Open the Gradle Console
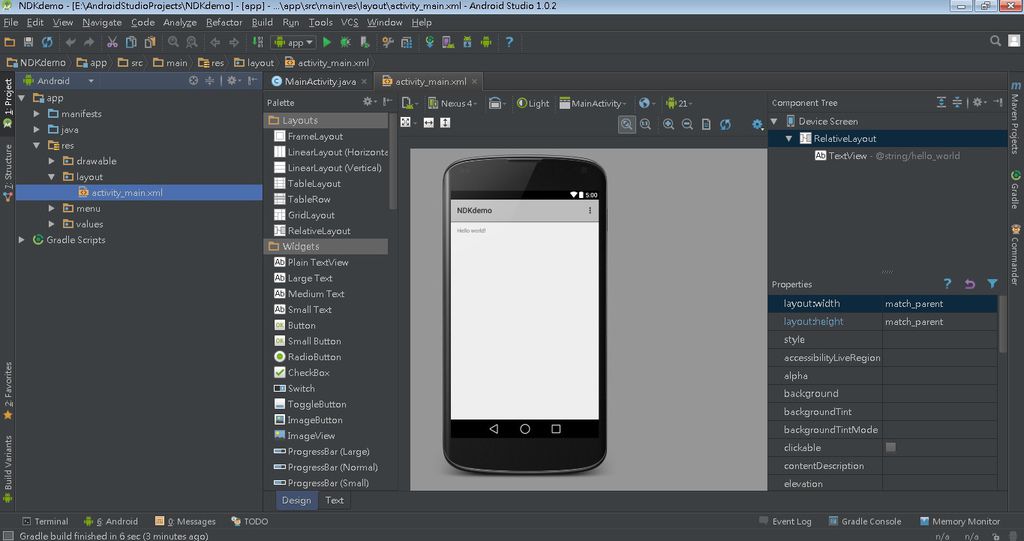The height and width of the screenshot is (541, 1024). (865, 521)
